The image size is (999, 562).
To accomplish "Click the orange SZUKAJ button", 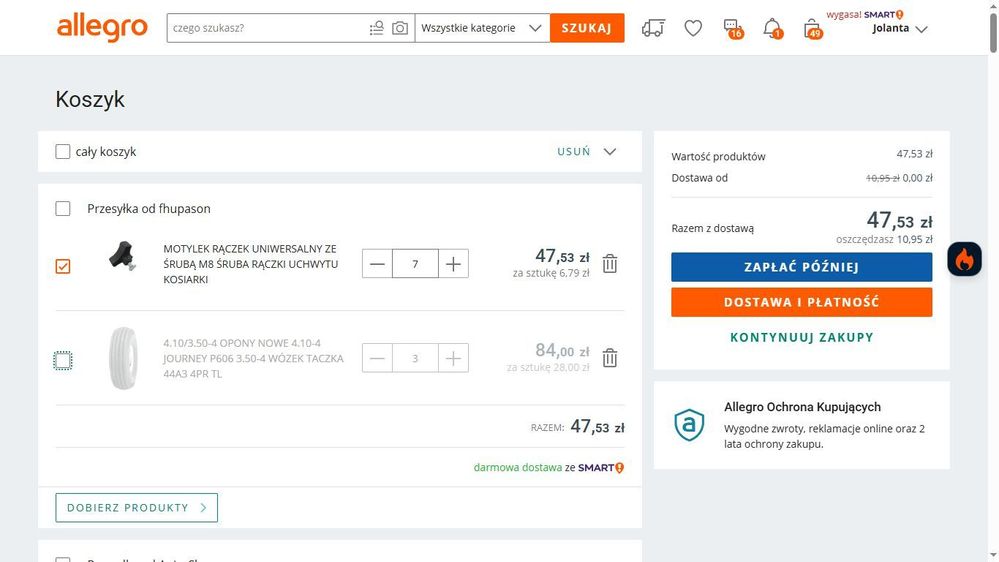I will coord(587,28).
